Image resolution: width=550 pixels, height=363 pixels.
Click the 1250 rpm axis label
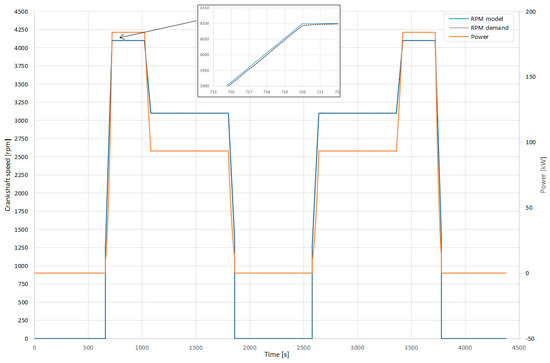21,248
